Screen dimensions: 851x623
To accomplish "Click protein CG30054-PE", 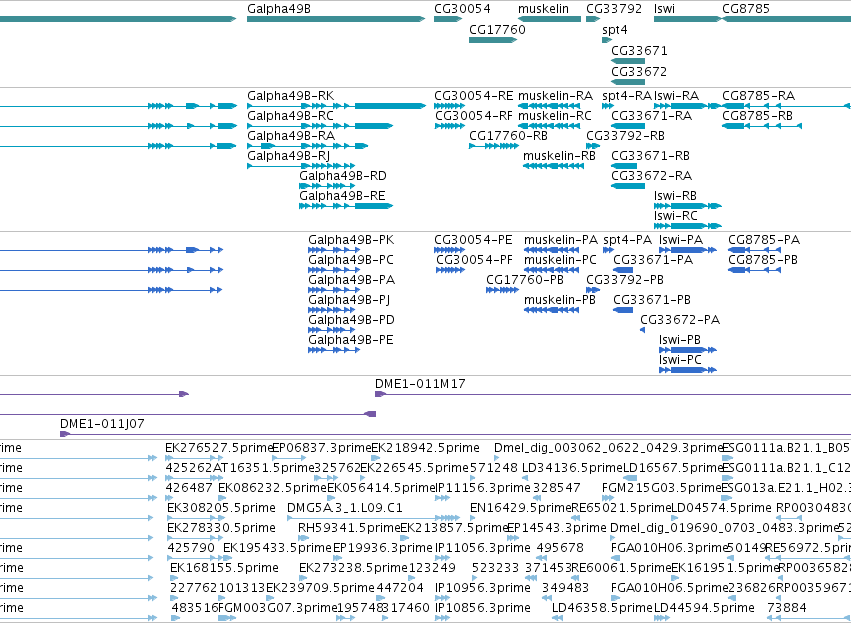I will (x=449, y=250).
